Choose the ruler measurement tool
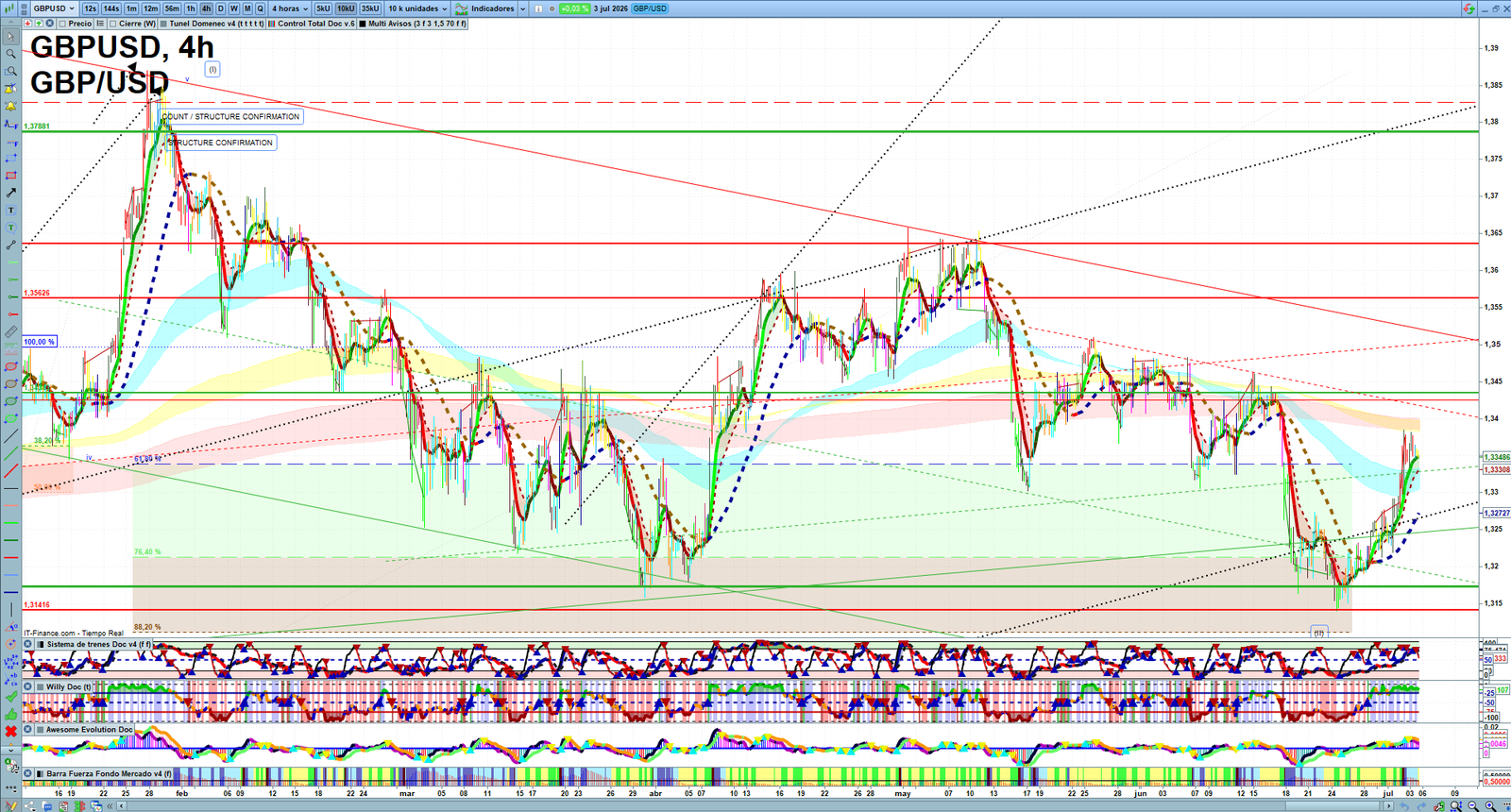 (11, 331)
